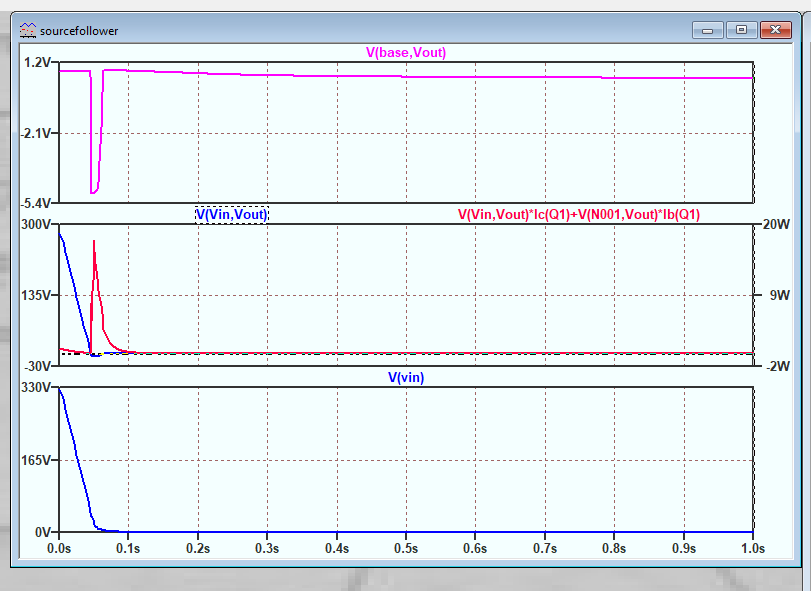
Task: Click the -5.4V axis label
Action: [36, 203]
